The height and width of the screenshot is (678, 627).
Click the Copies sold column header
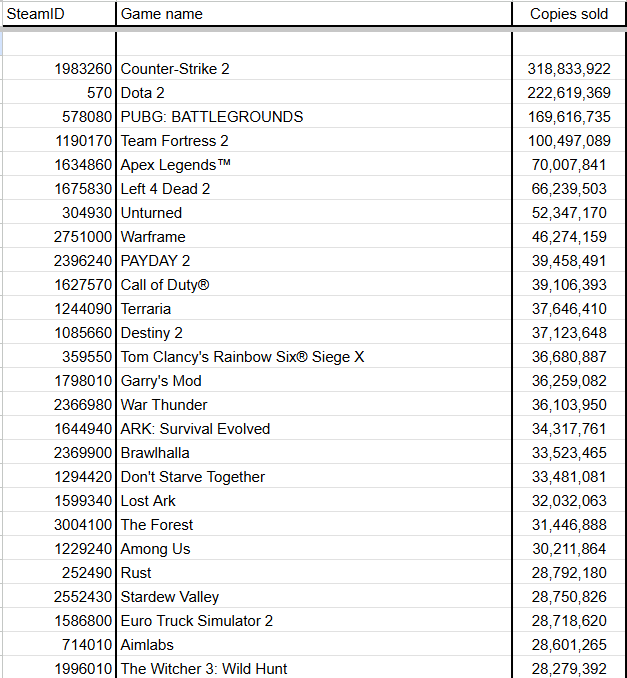tap(568, 14)
